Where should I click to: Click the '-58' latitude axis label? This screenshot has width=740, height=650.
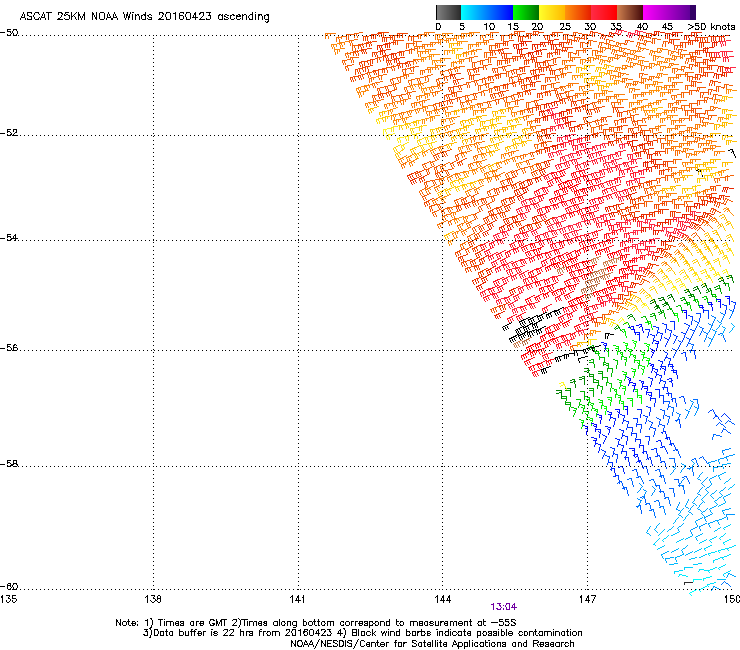coord(9,464)
